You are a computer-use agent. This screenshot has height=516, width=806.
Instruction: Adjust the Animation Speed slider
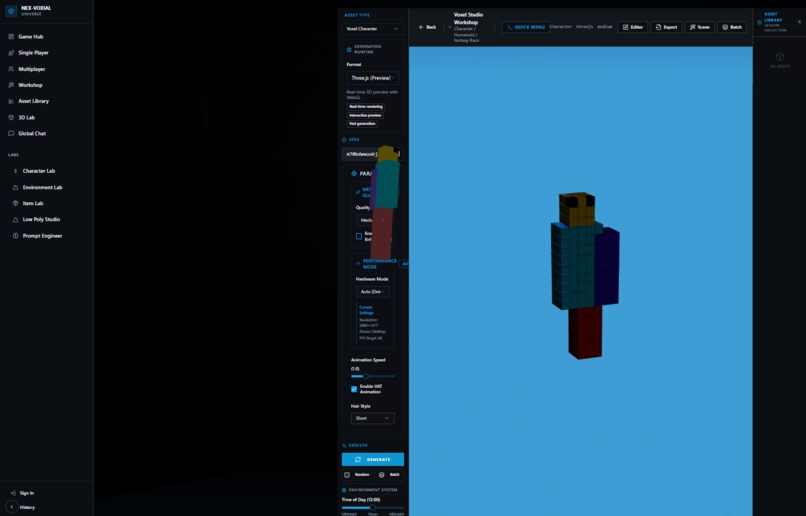click(x=373, y=376)
